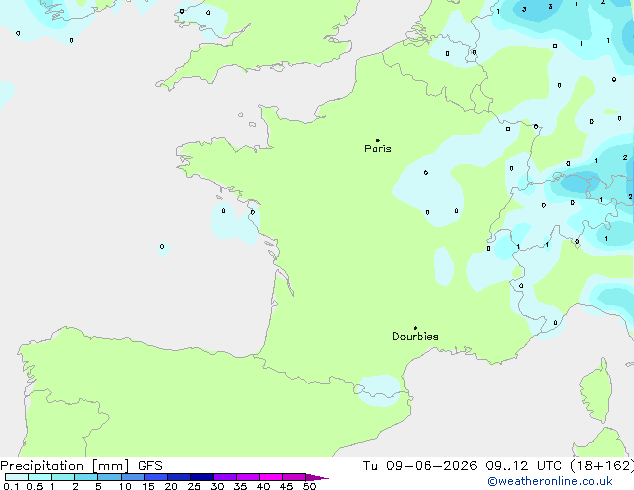The height and width of the screenshot is (490, 634).
Task: Click the '35' legend scale label
Action: (240, 486)
